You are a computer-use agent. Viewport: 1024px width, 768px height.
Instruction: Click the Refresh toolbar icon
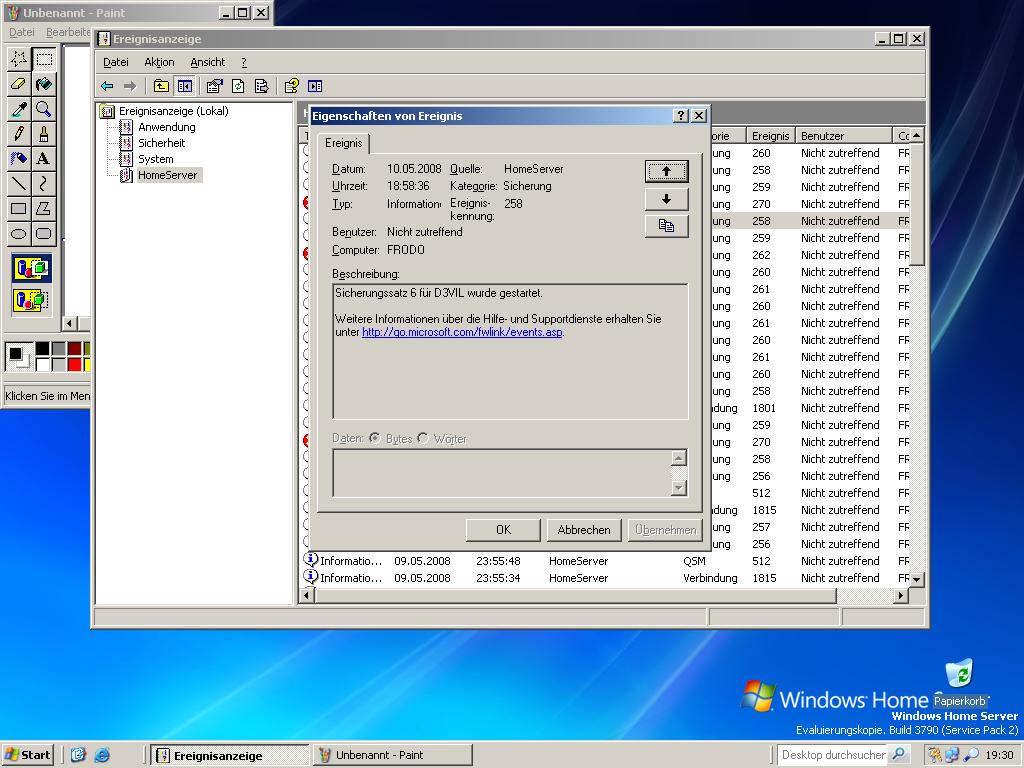pyautogui.click(x=238, y=86)
